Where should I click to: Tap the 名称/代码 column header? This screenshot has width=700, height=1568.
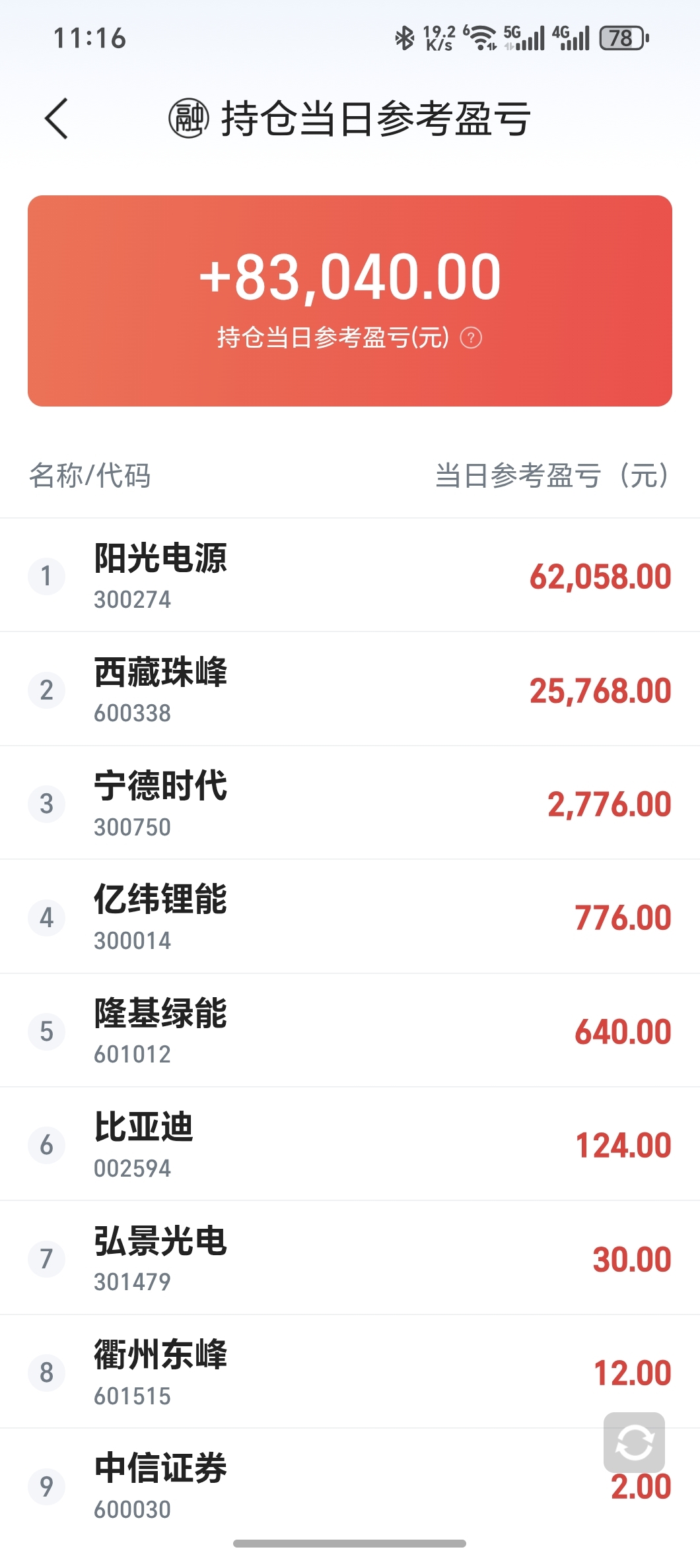[x=90, y=476]
